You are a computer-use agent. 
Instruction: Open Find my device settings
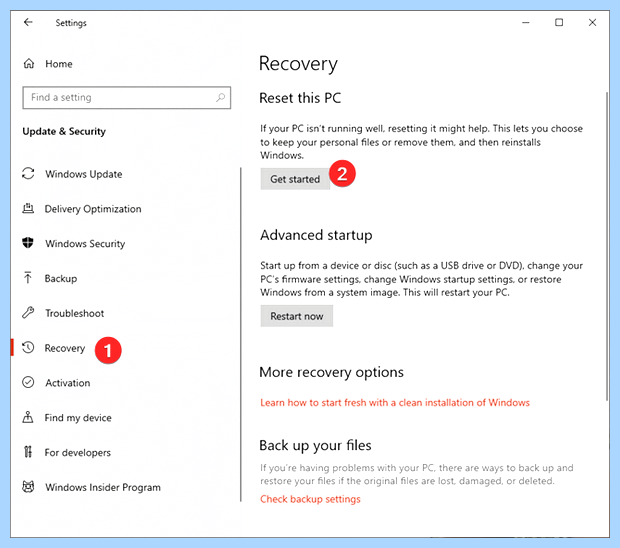point(78,418)
